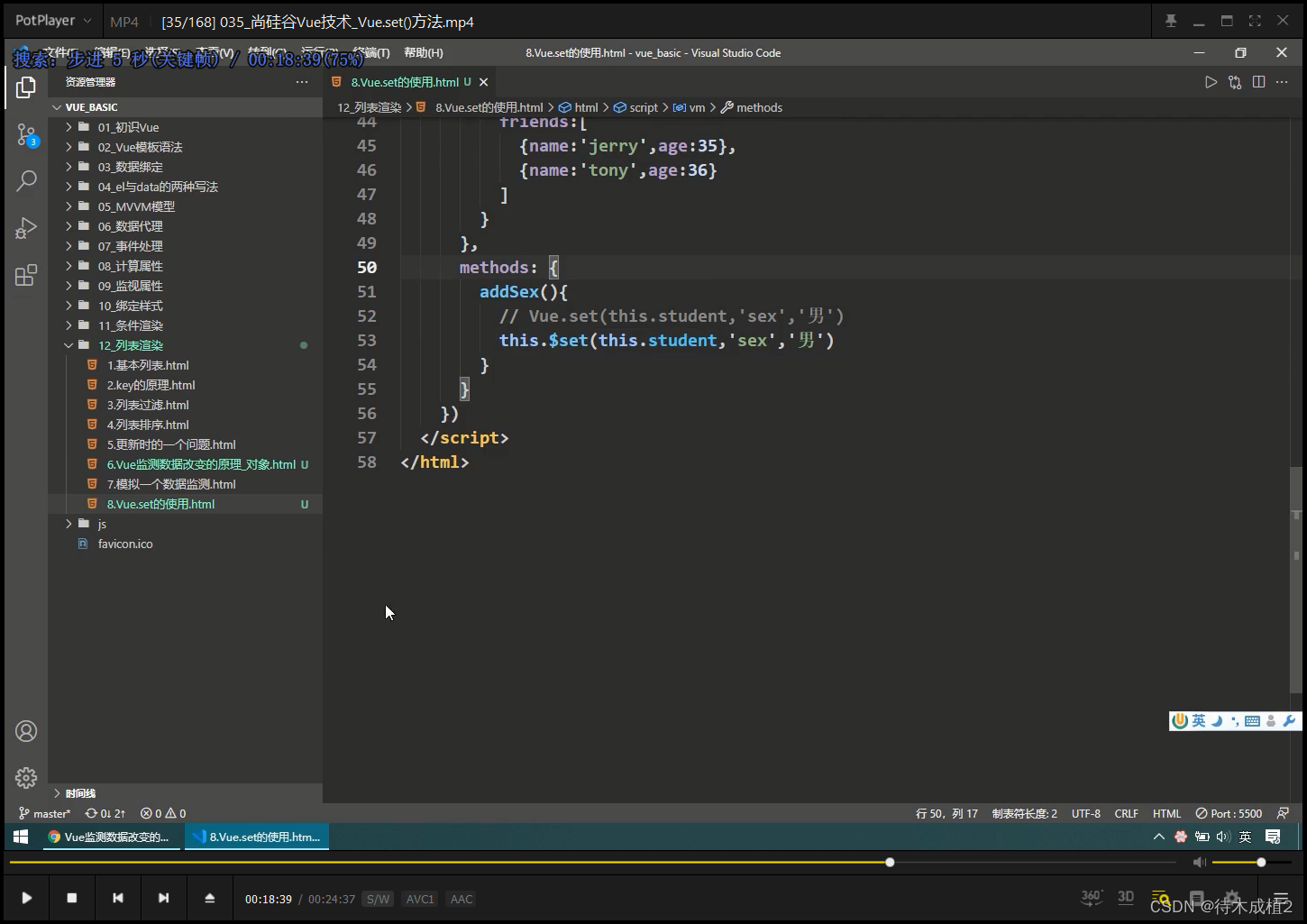Toggle the PotPlayer 360° video mode
The image size is (1307, 924).
pyautogui.click(x=1092, y=897)
